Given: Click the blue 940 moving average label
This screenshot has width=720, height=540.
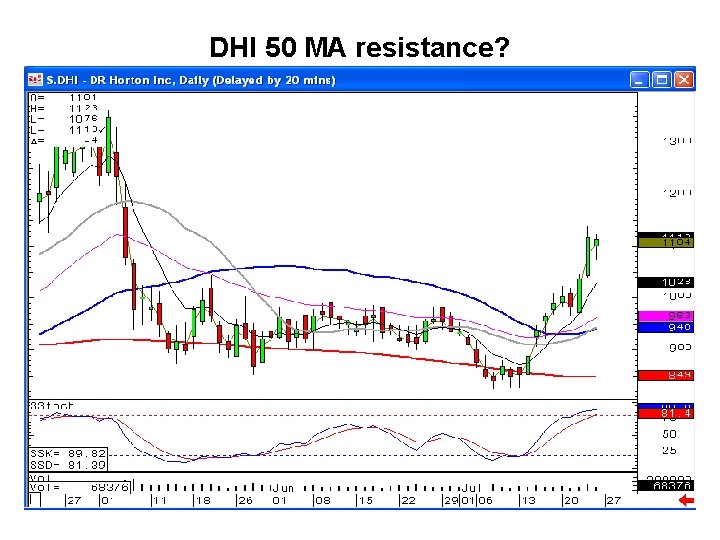Looking at the screenshot, I should (666, 327).
